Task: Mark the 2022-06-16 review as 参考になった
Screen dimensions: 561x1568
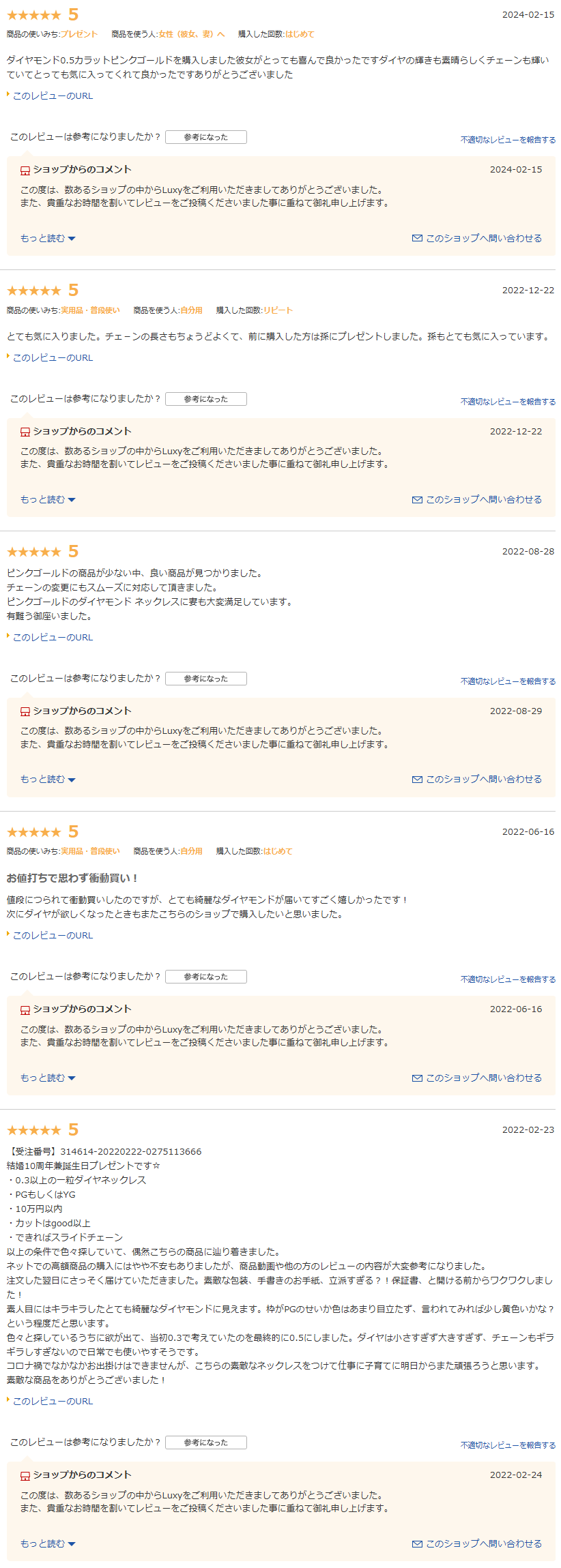Action: point(206,977)
